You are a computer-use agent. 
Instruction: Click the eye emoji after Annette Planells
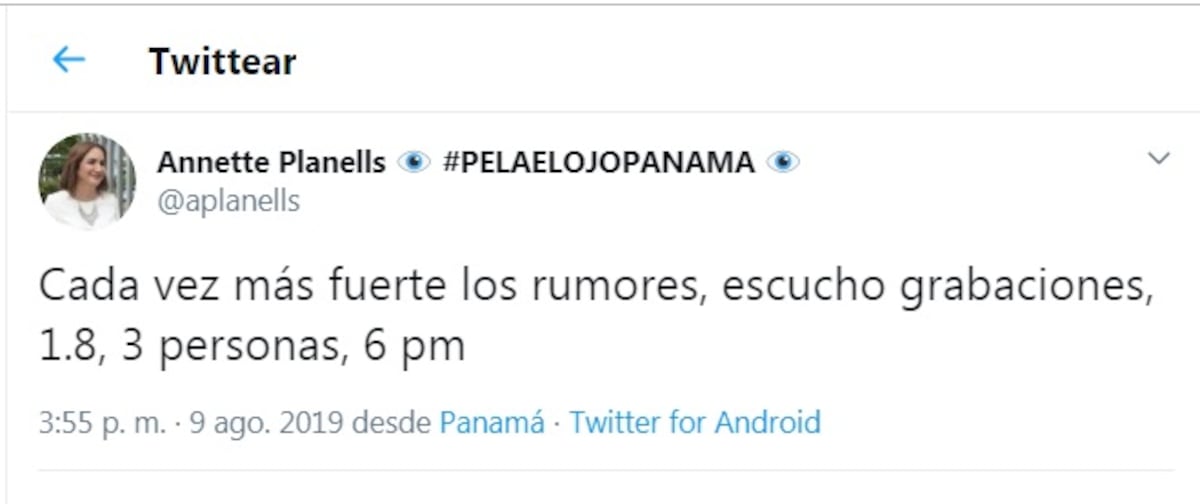(413, 162)
